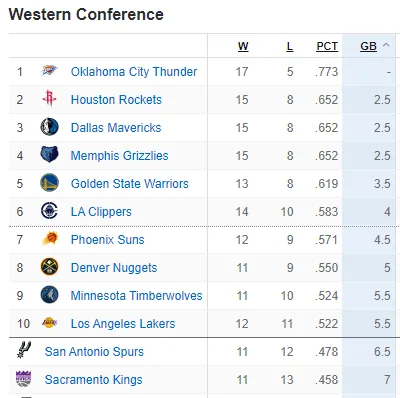Open the Oklahoma City Thunder link
Screen dimensions: 400x398
[x=134, y=72]
